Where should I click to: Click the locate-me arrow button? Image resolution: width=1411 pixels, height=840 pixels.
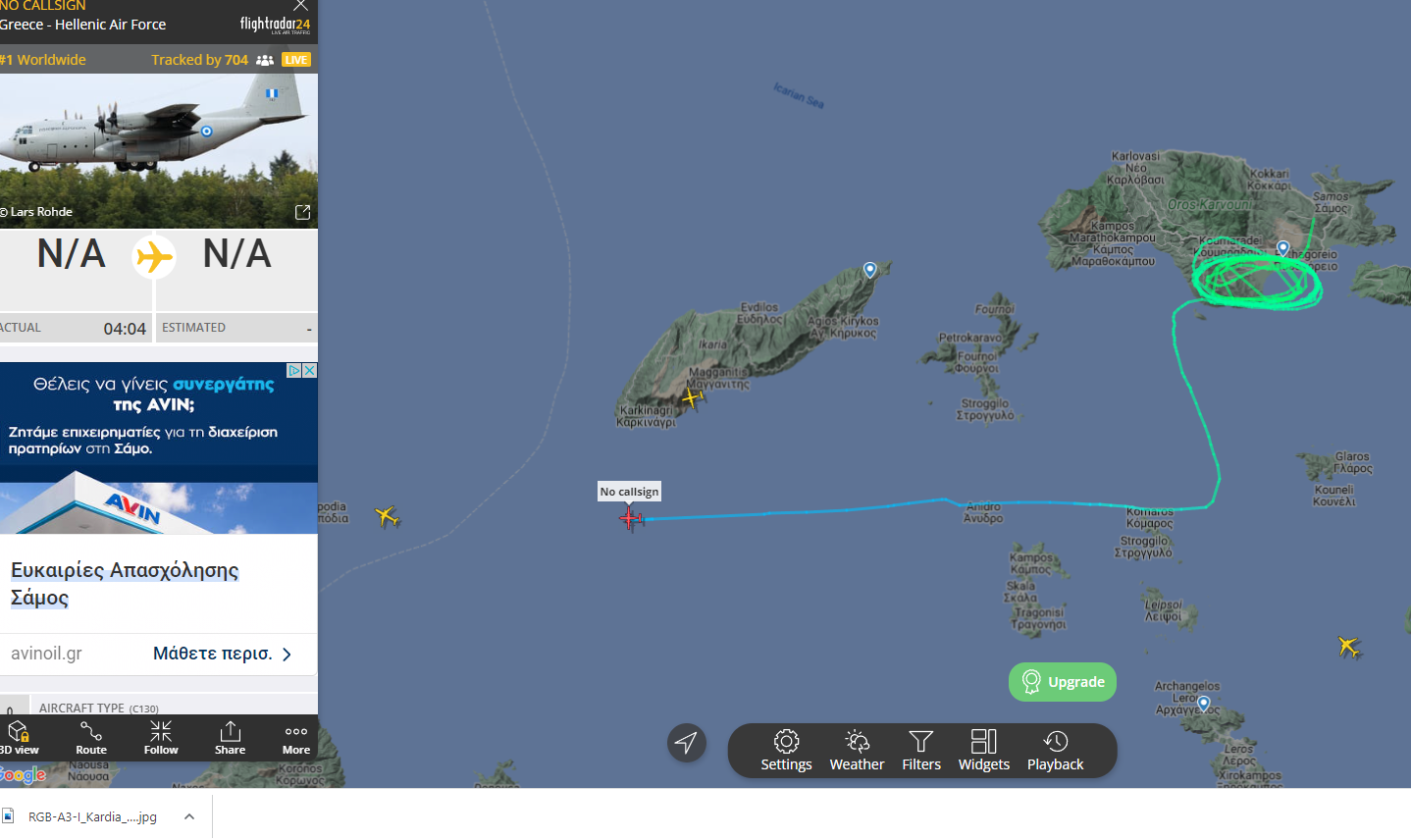tap(687, 743)
